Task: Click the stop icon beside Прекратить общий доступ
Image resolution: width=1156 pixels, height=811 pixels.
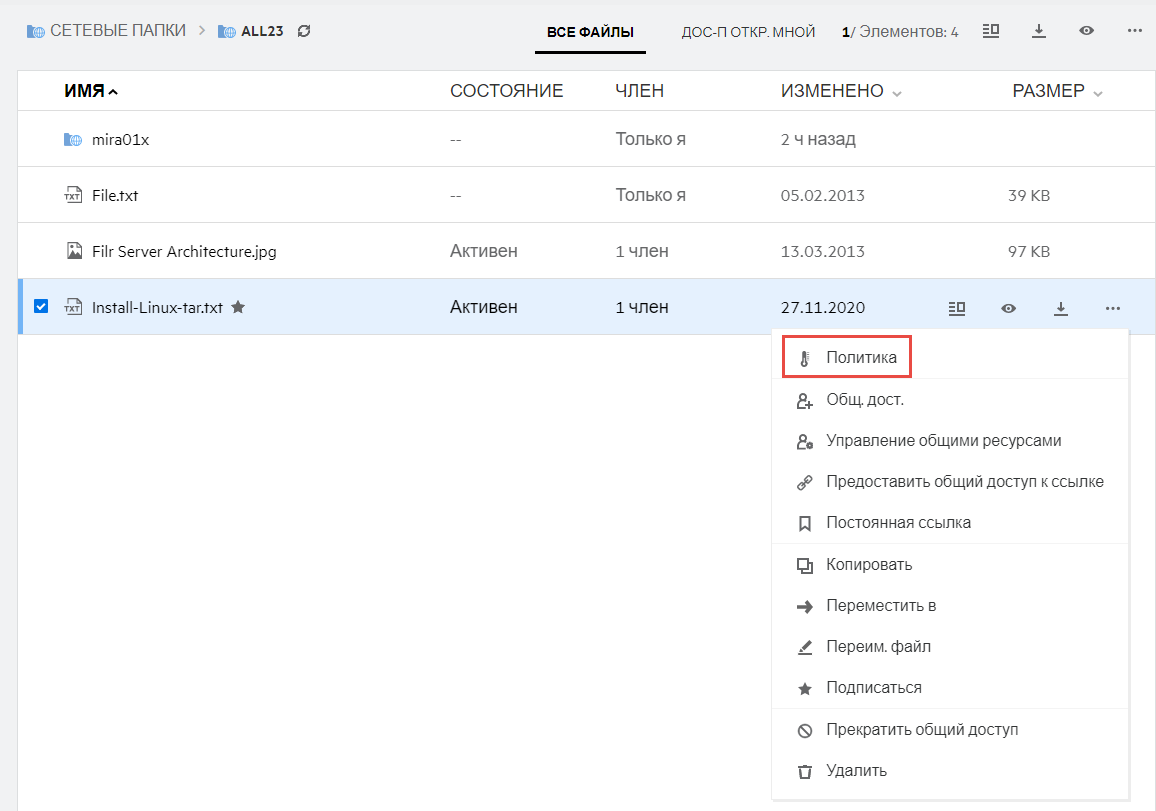Action: pos(805,731)
